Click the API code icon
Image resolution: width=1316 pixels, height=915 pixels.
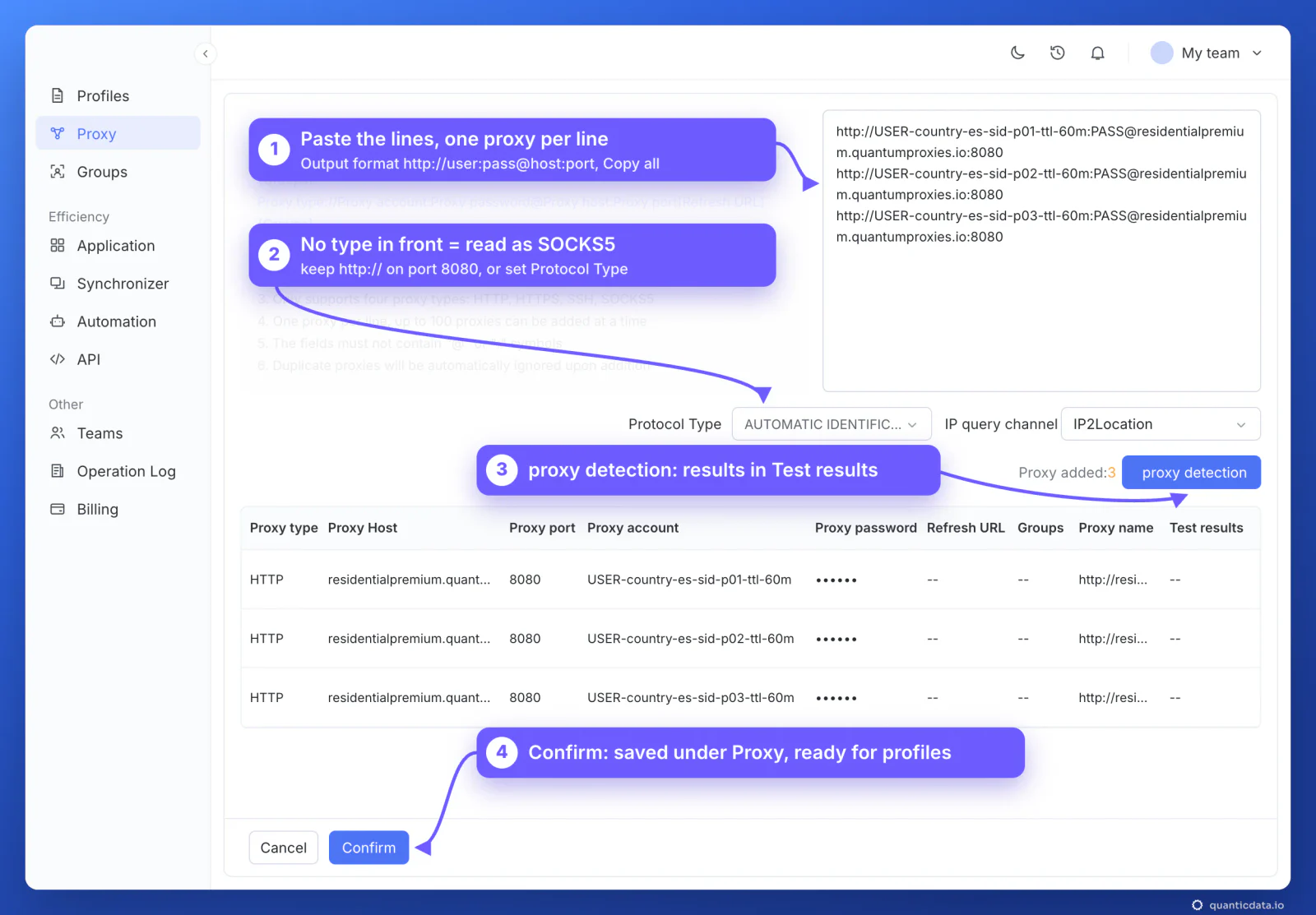click(x=58, y=358)
